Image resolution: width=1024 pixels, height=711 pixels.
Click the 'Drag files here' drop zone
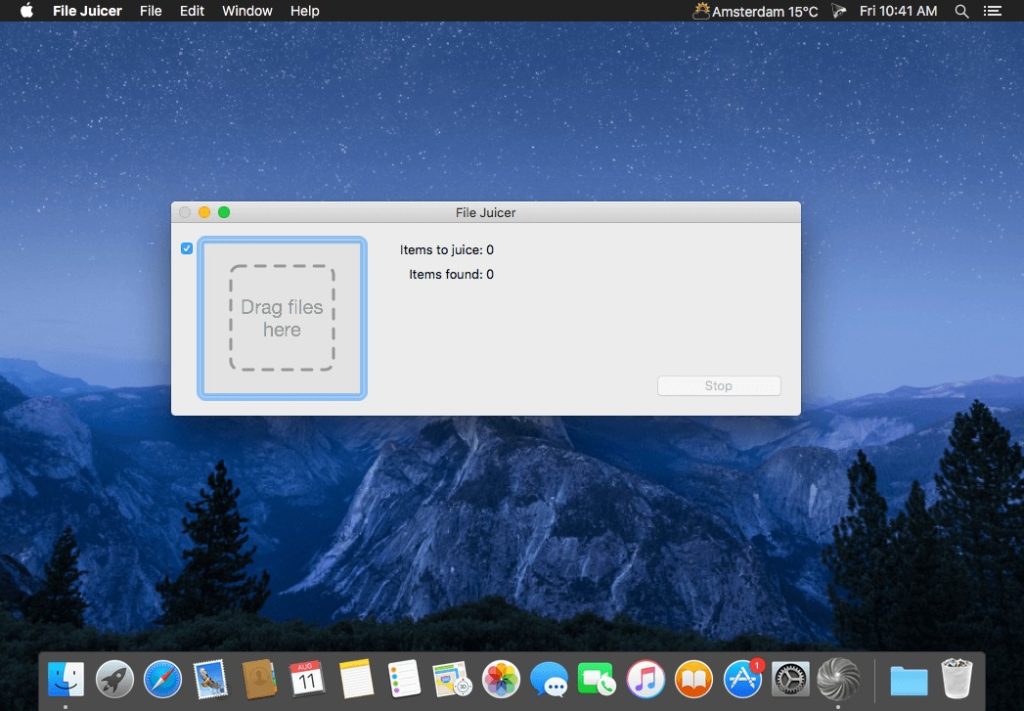(282, 318)
